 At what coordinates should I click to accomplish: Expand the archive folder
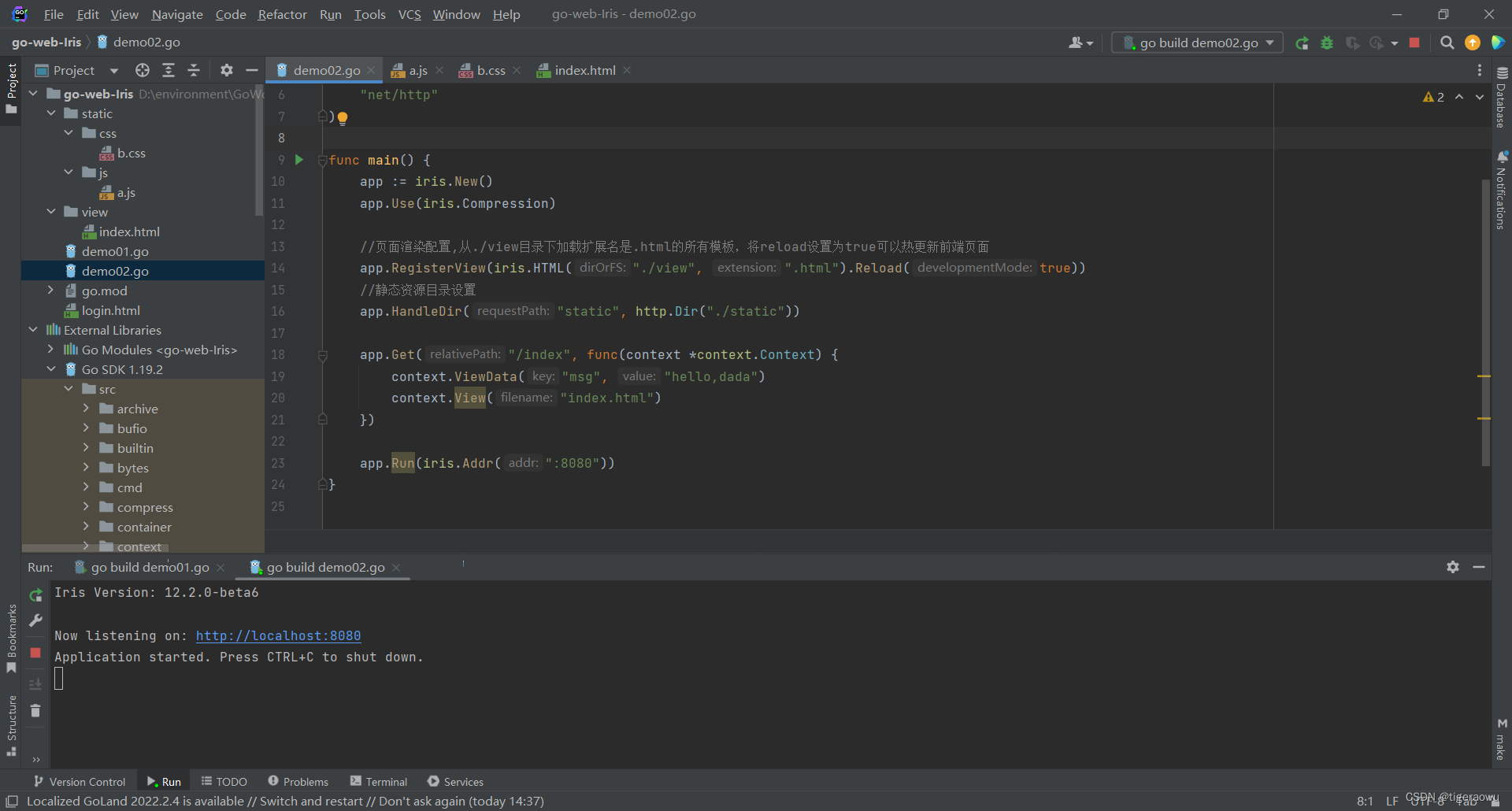coord(86,409)
